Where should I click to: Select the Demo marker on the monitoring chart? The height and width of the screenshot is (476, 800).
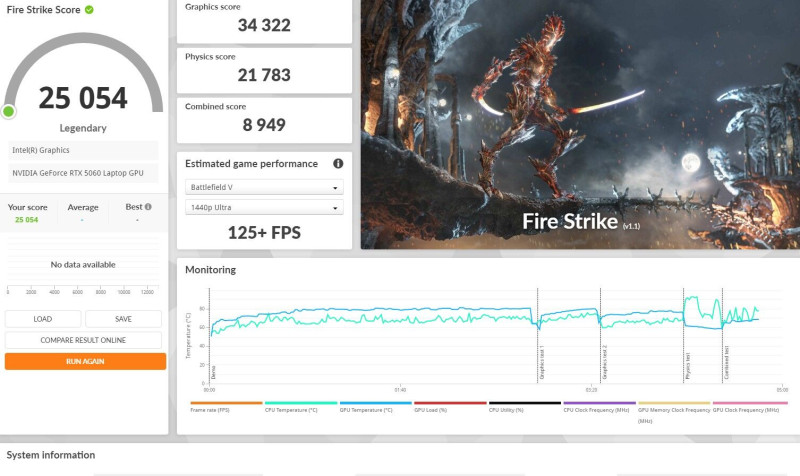[213, 372]
